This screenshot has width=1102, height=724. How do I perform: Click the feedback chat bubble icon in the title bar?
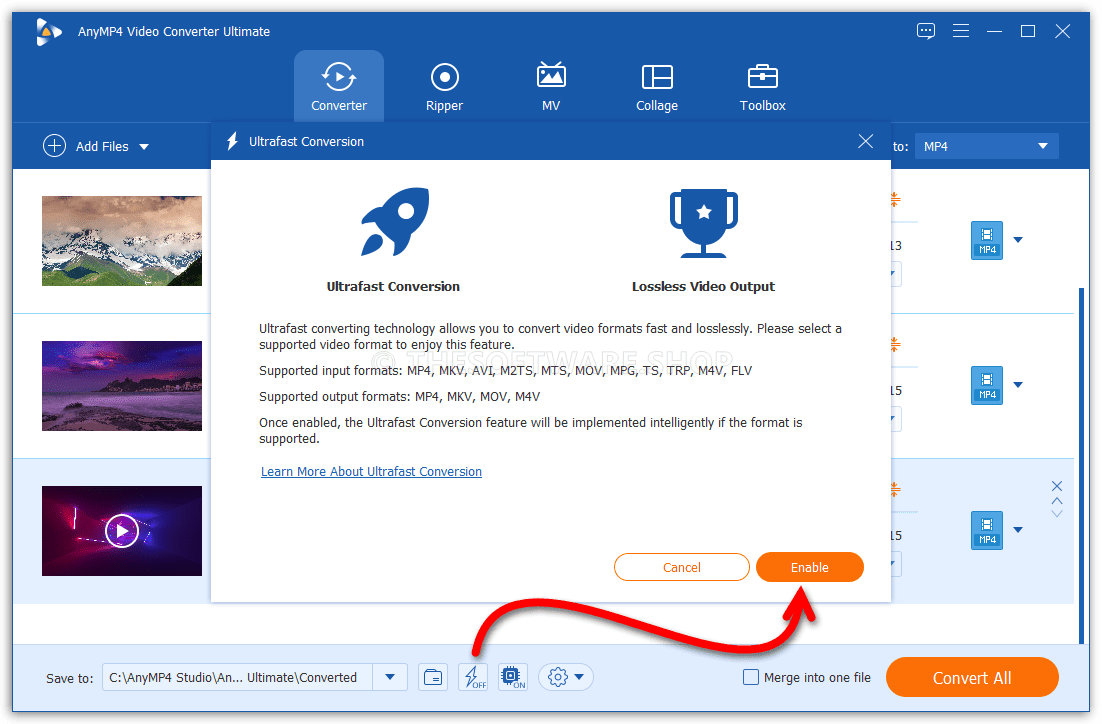[926, 31]
